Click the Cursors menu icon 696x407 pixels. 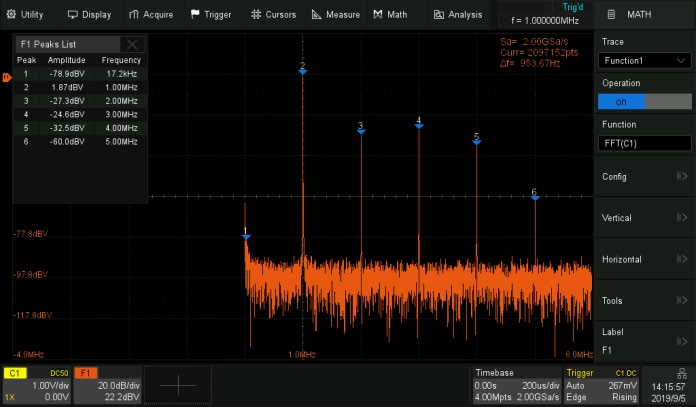click(256, 15)
